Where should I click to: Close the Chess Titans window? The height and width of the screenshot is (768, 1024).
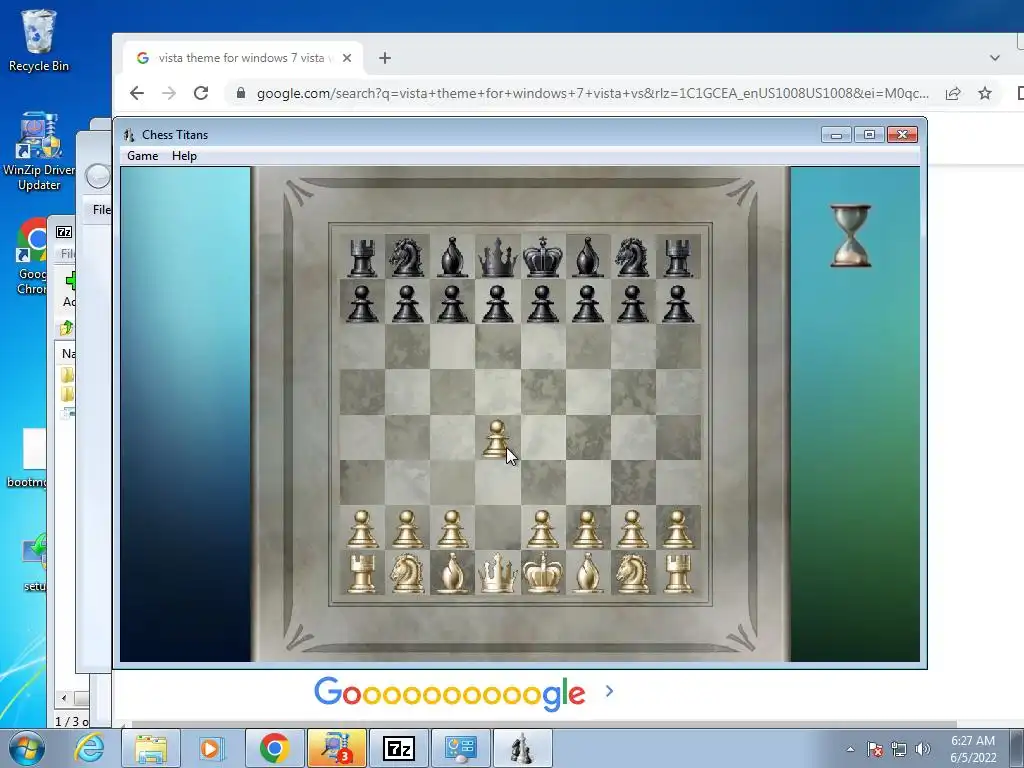tap(902, 135)
